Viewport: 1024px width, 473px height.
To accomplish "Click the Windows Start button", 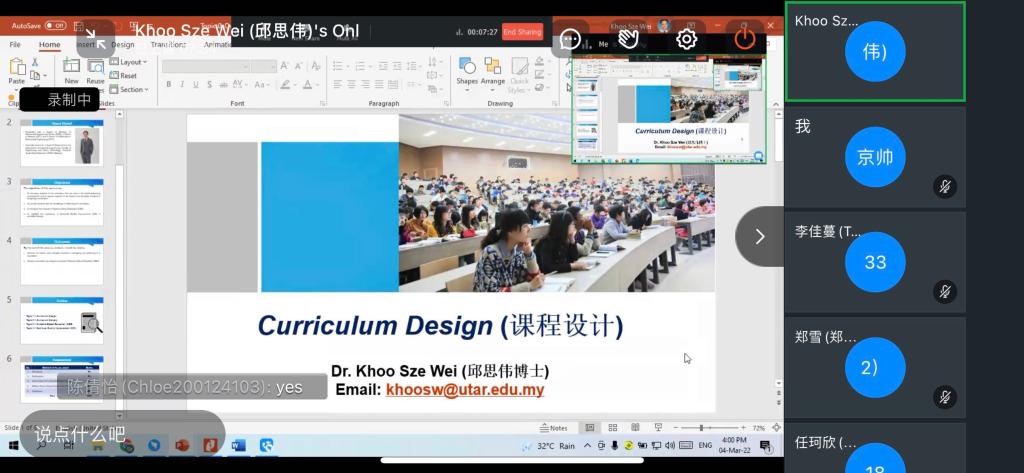I will tap(13, 446).
